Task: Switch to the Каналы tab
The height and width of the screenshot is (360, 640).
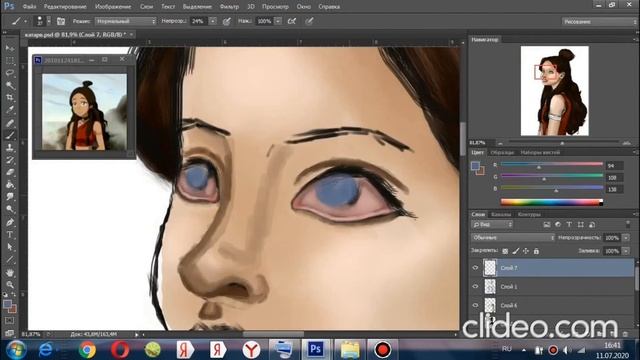Action: 501,214
